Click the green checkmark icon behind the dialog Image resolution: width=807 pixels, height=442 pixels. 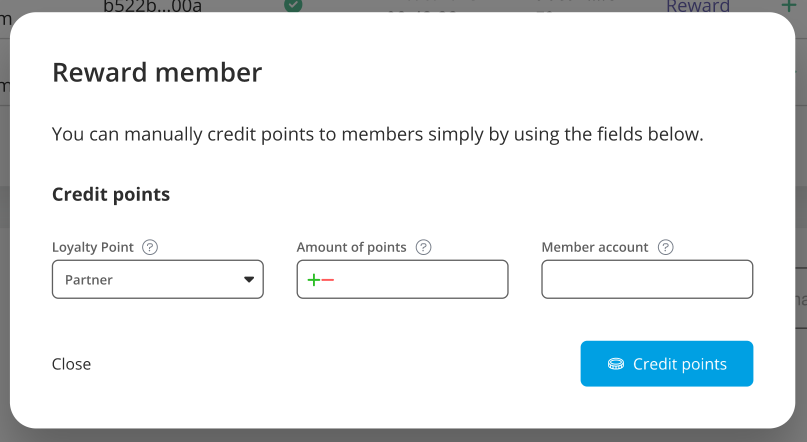click(x=293, y=6)
